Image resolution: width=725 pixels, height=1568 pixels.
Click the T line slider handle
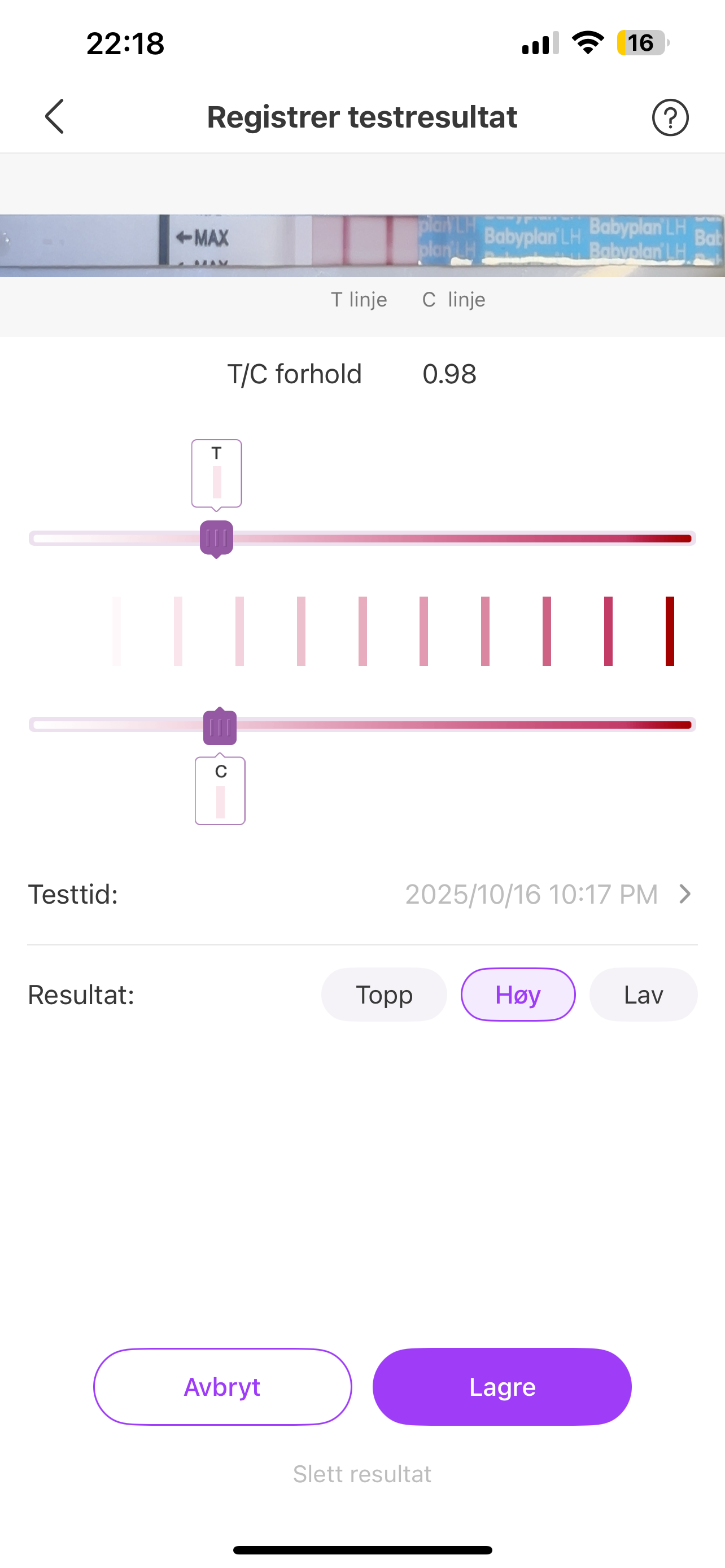click(217, 538)
